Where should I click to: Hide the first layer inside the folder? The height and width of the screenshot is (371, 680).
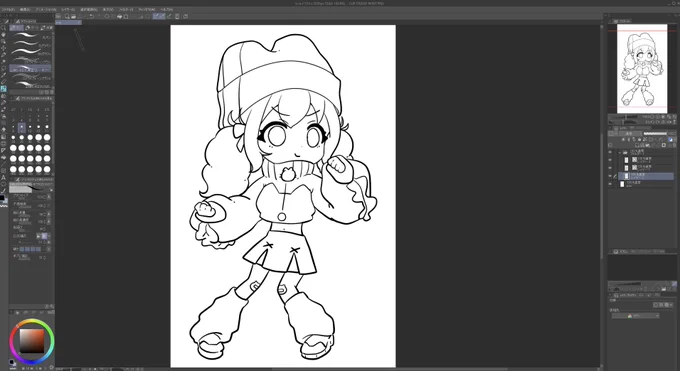point(610,160)
